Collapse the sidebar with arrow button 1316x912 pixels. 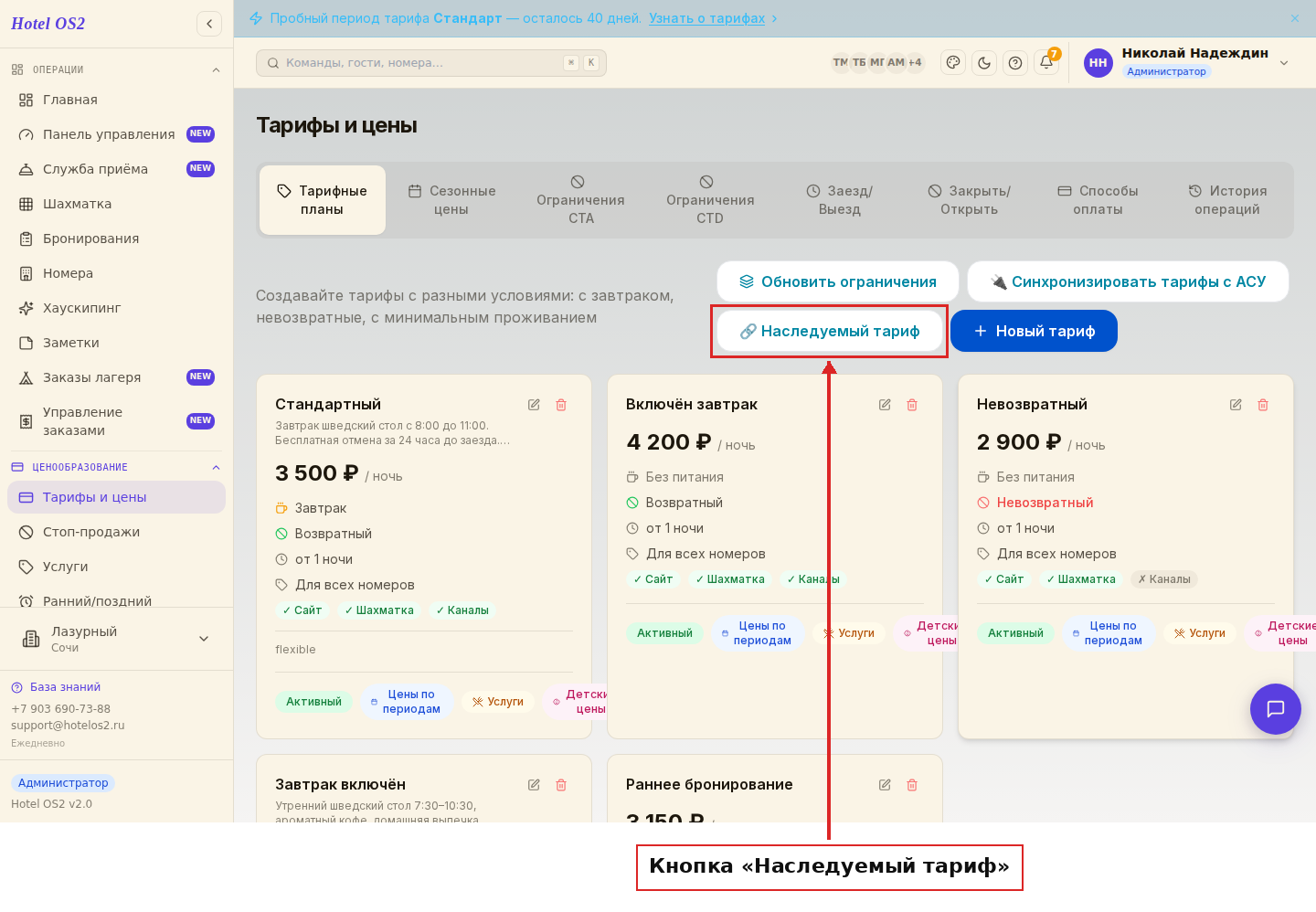pyautogui.click(x=209, y=24)
